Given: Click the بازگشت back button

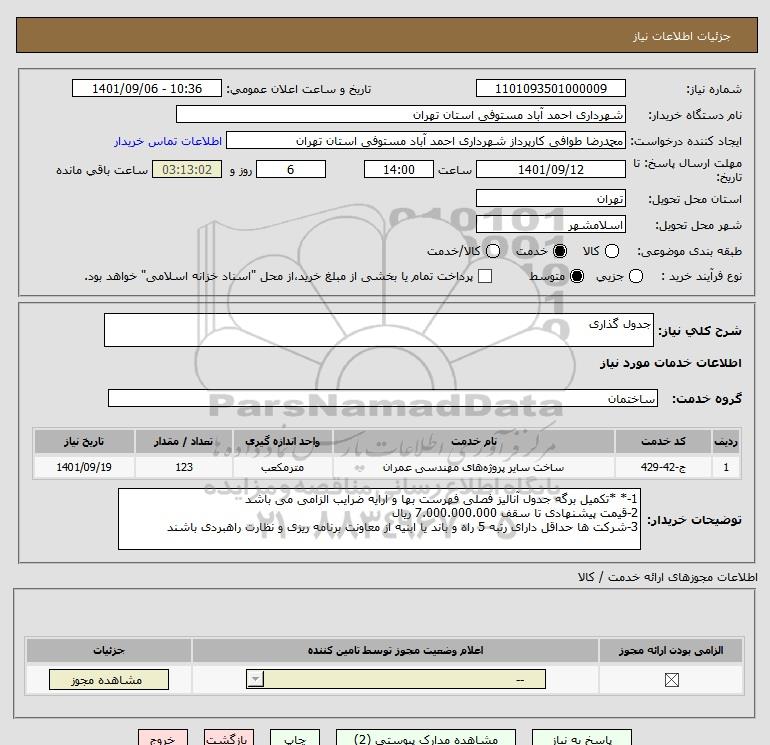Looking at the screenshot, I should coord(229,738).
